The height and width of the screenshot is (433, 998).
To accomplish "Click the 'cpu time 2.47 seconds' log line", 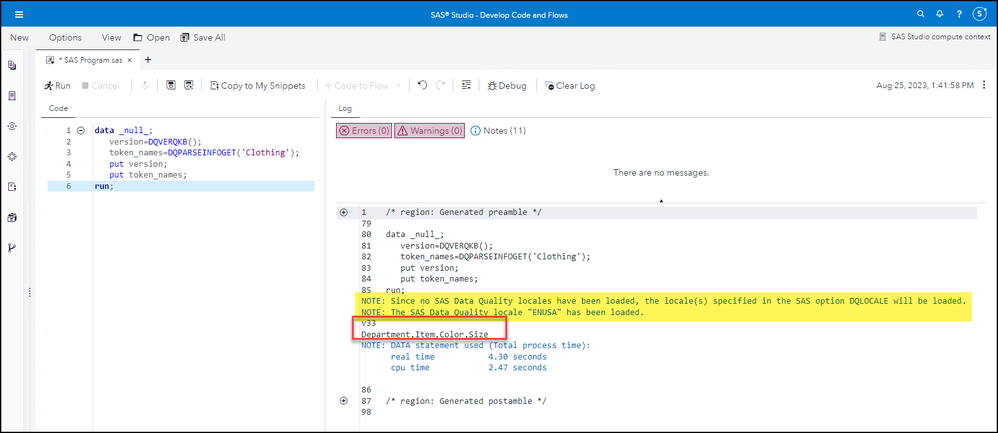I will point(468,367).
